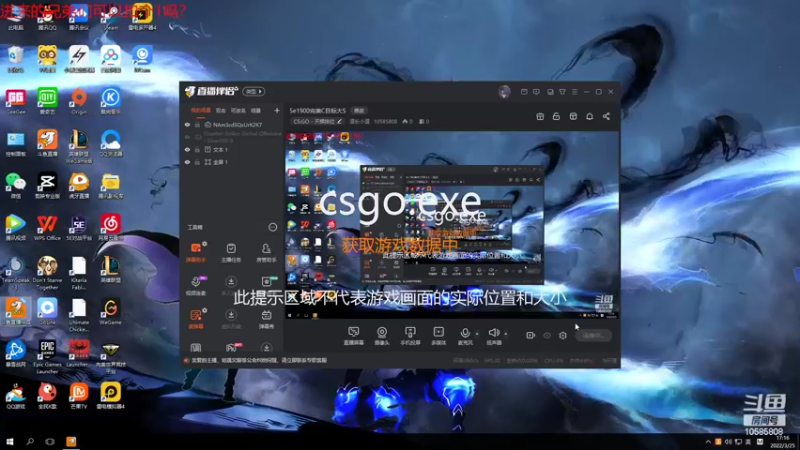
Task: Switch to the third scene tab
Action: click(238, 110)
